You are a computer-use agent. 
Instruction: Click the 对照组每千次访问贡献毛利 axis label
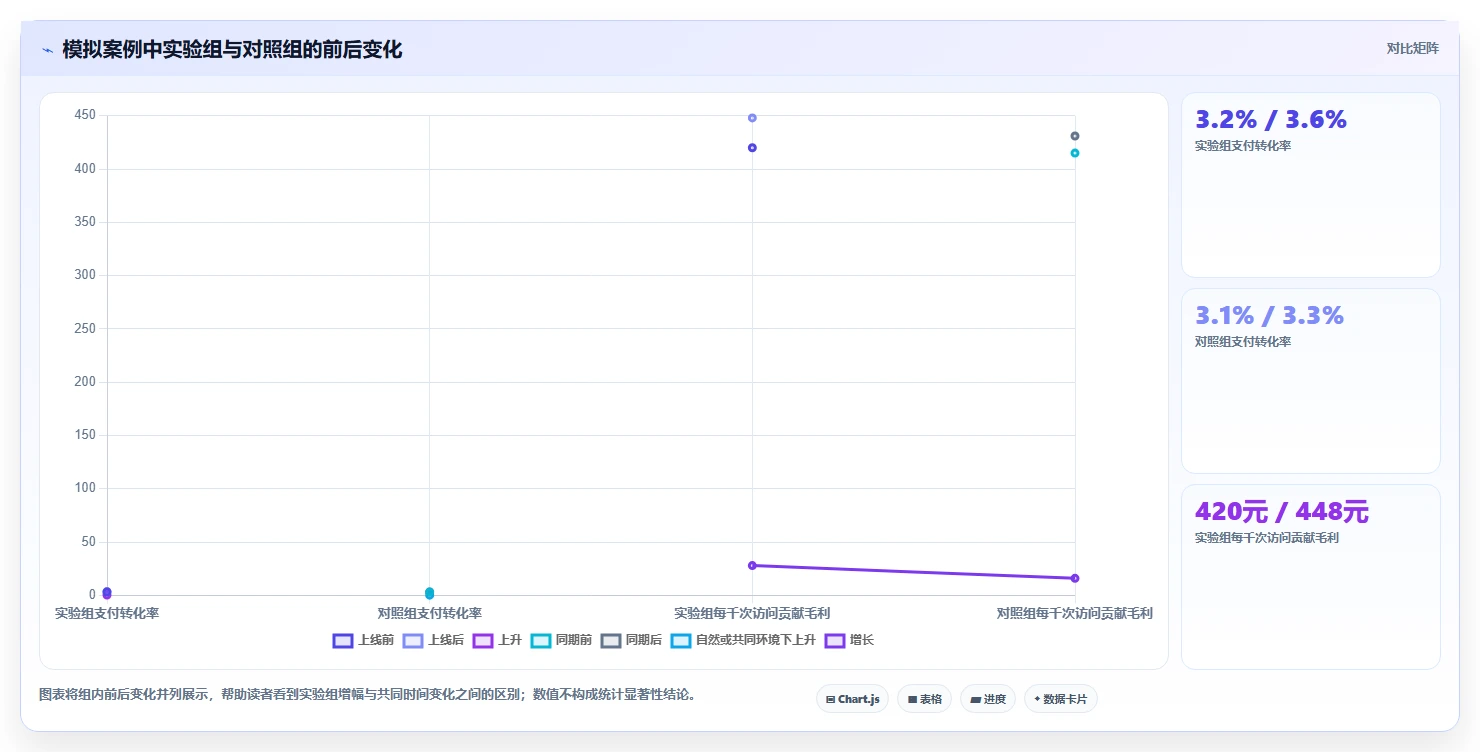[1075, 613]
